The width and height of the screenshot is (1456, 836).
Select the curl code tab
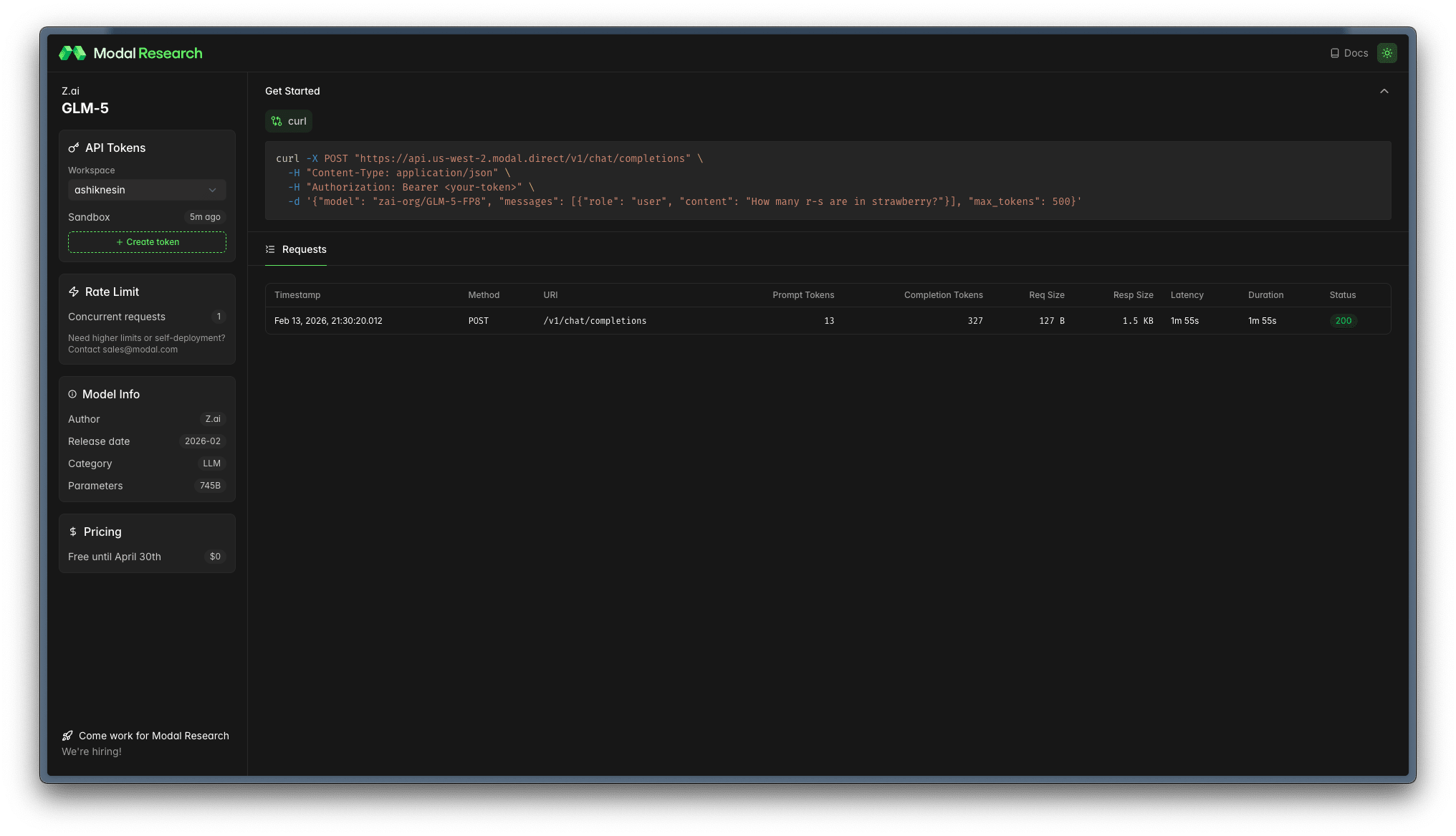289,121
